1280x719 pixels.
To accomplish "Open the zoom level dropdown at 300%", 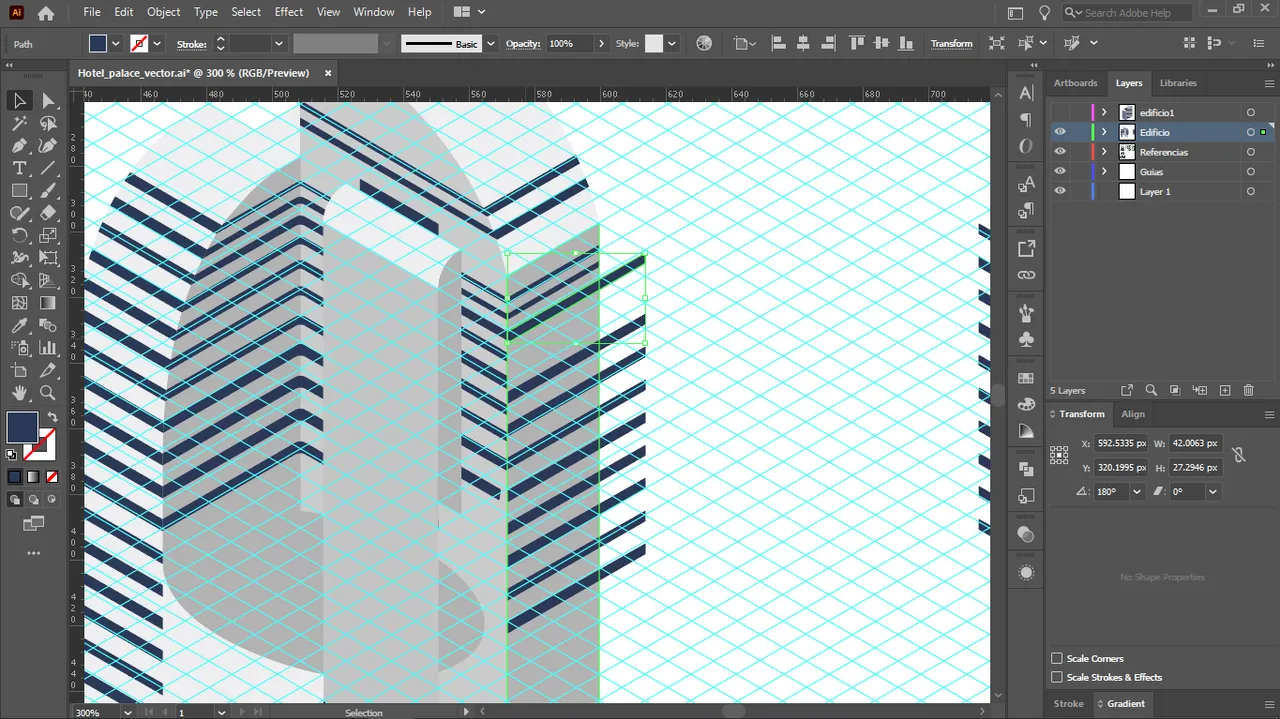I will (x=127, y=712).
